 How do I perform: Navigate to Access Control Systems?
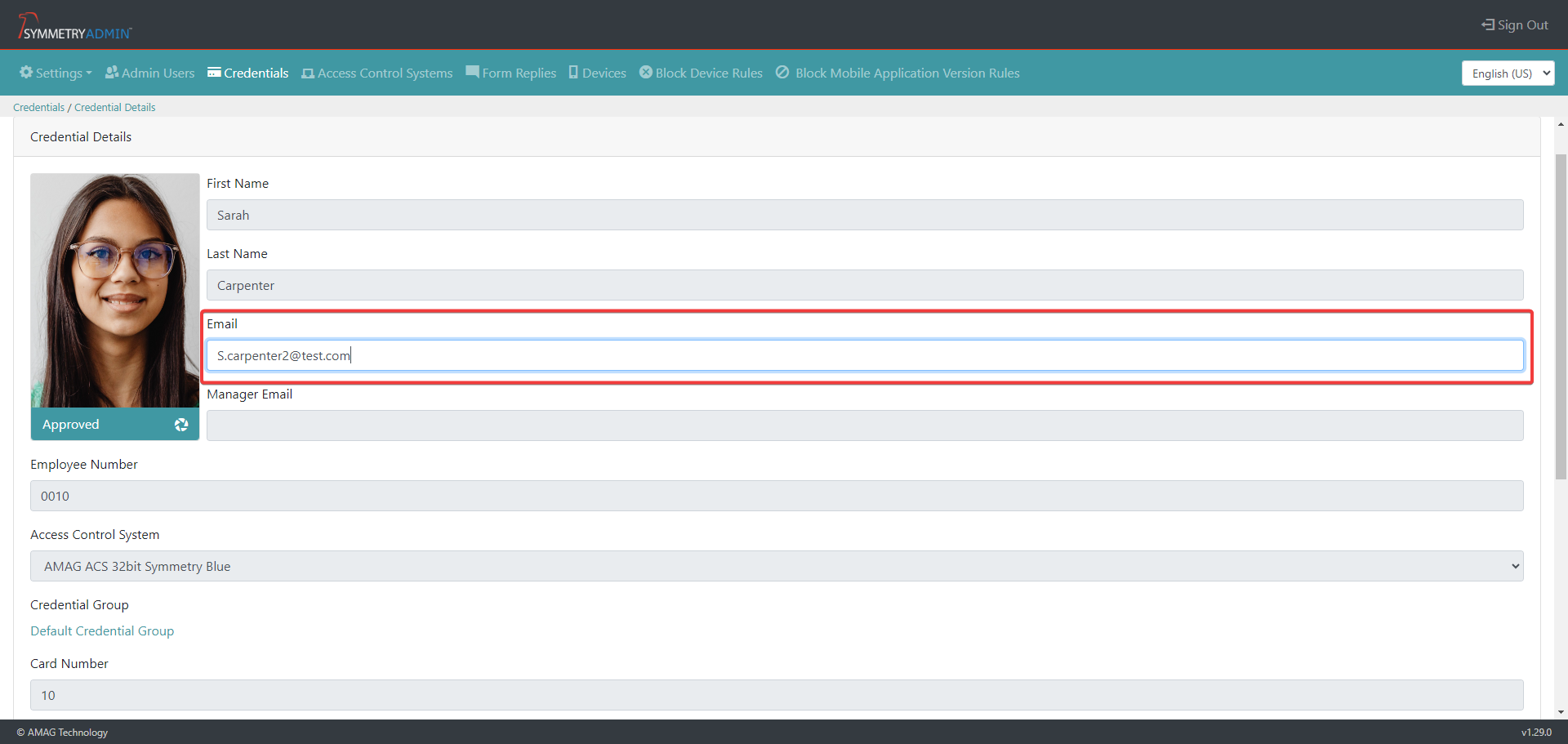coord(377,73)
